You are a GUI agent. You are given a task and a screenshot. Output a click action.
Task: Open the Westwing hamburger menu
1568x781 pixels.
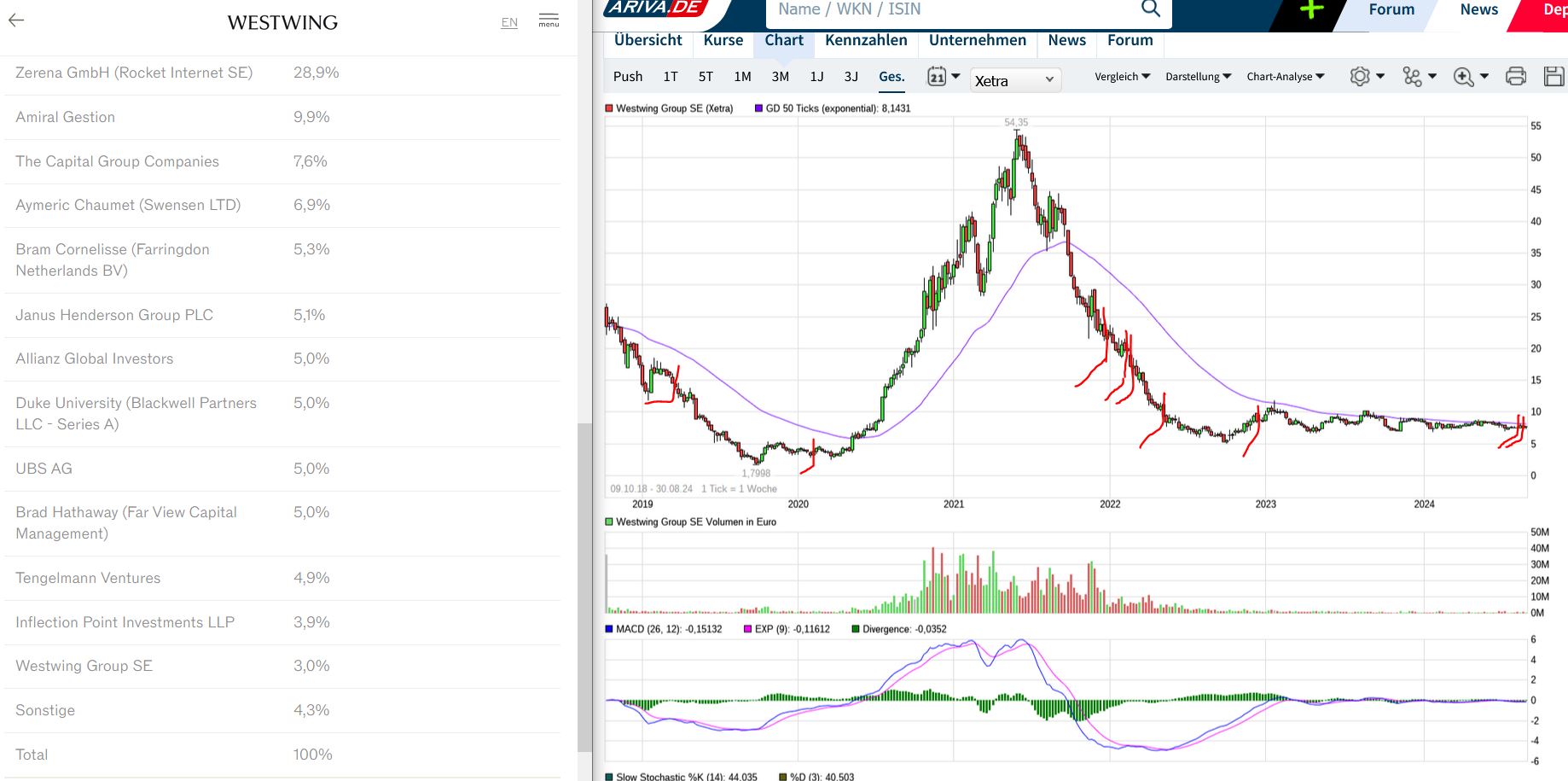tap(549, 20)
